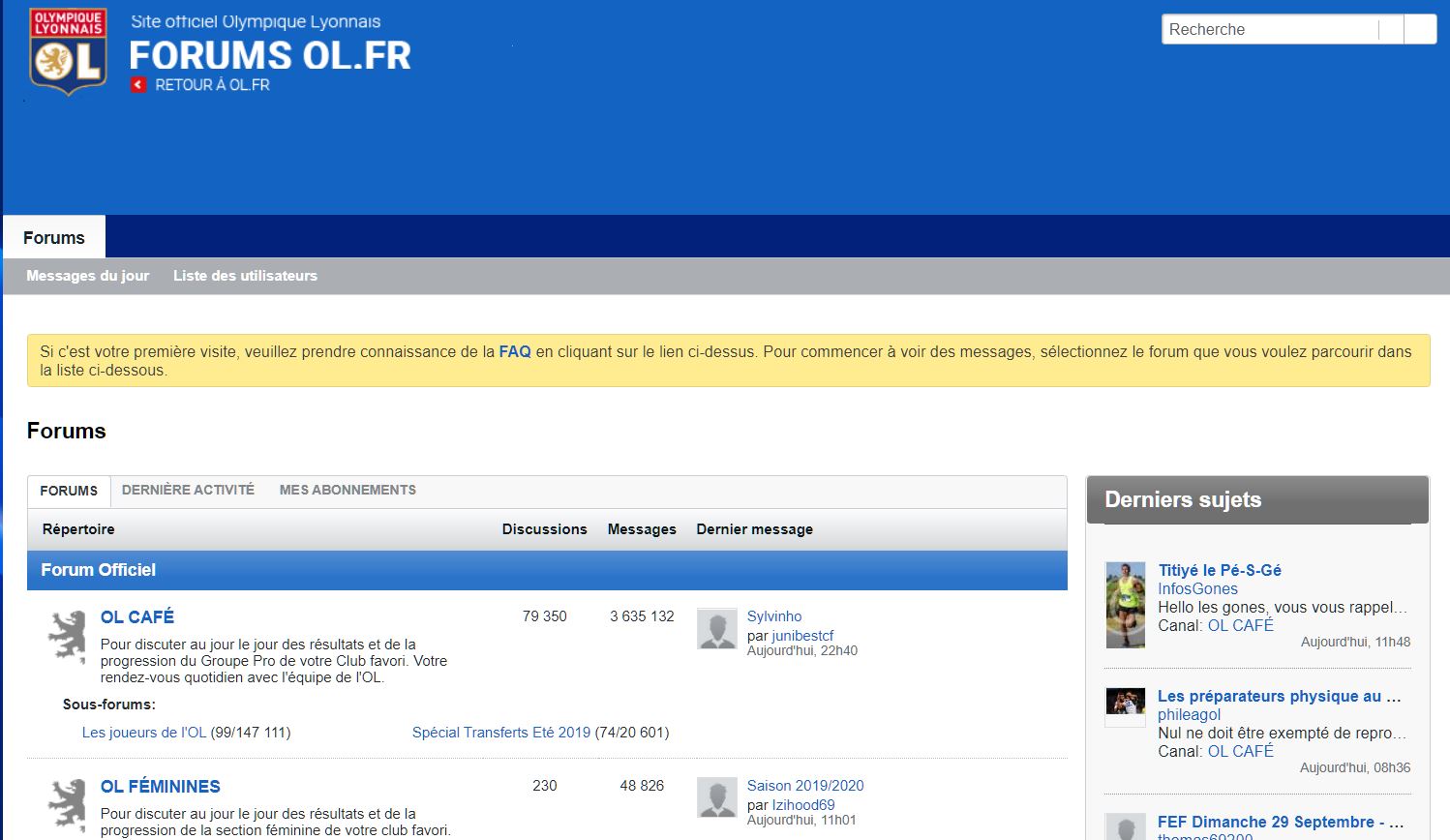Screen dimensions: 1450x840
Task: Click the lion icon beside OL FÉMININES
Action: coord(67,805)
